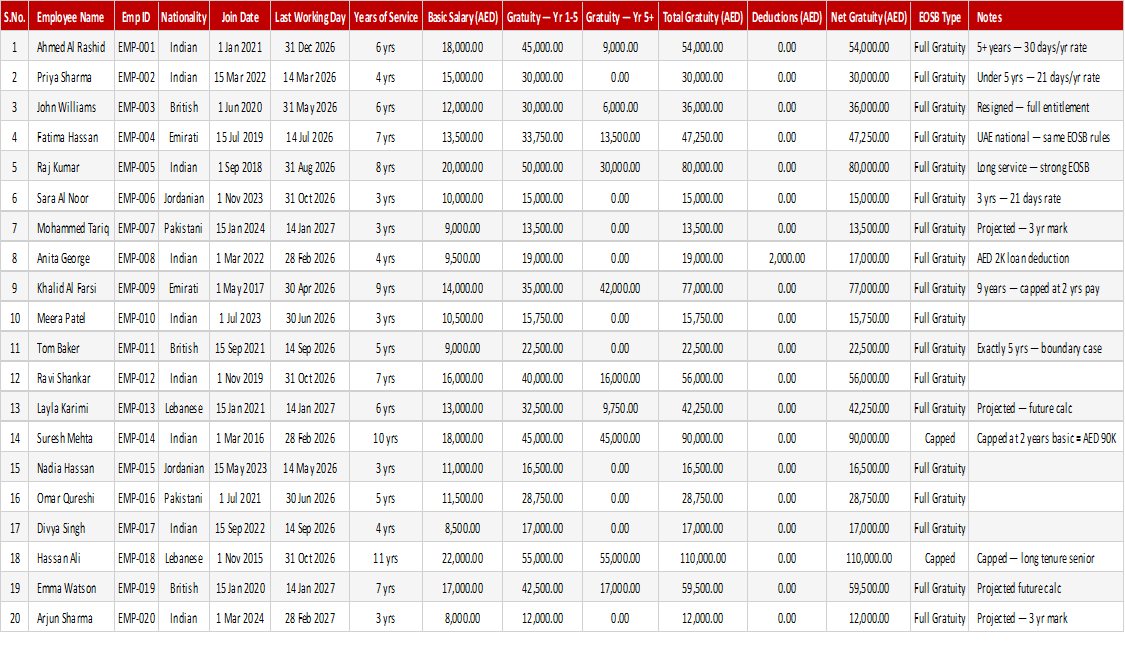The width and height of the screenshot is (1125, 661).
Task: Select the Lebanese nationality for Layla Karimi
Action: pos(184,409)
